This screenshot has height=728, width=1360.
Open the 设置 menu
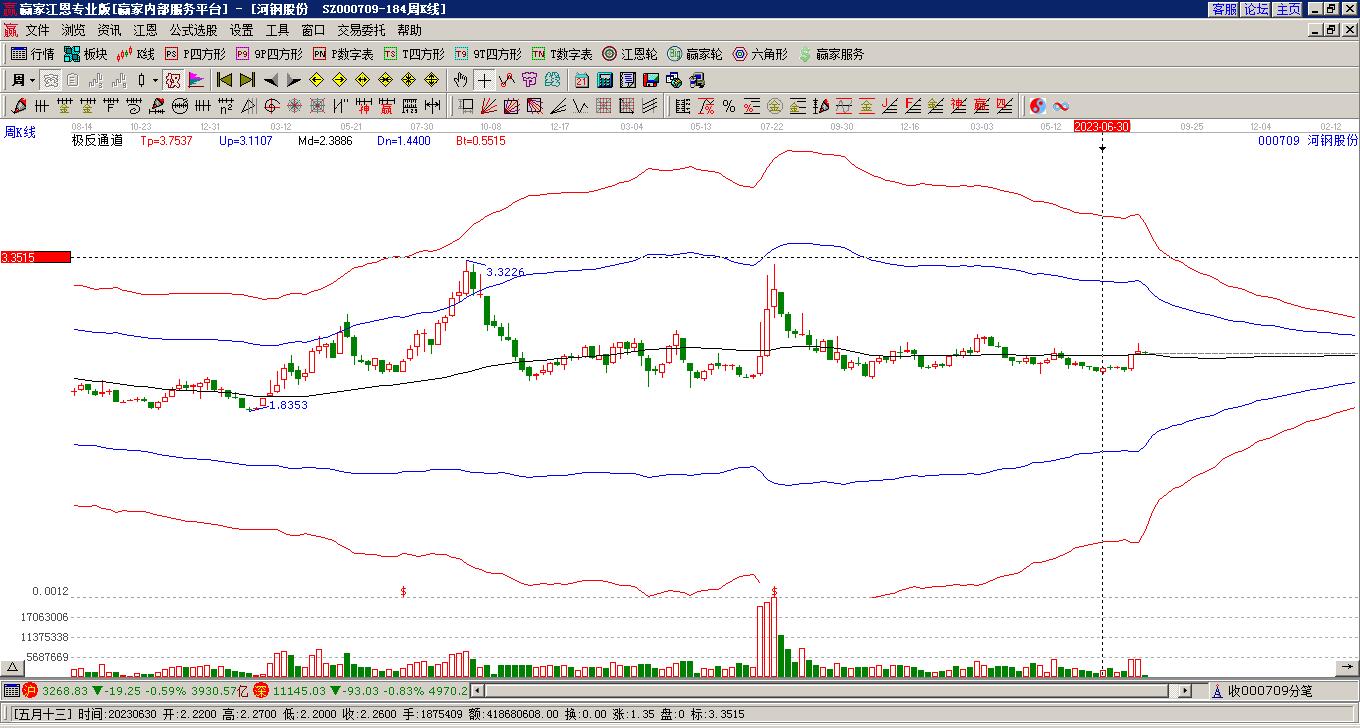(x=241, y=31)
